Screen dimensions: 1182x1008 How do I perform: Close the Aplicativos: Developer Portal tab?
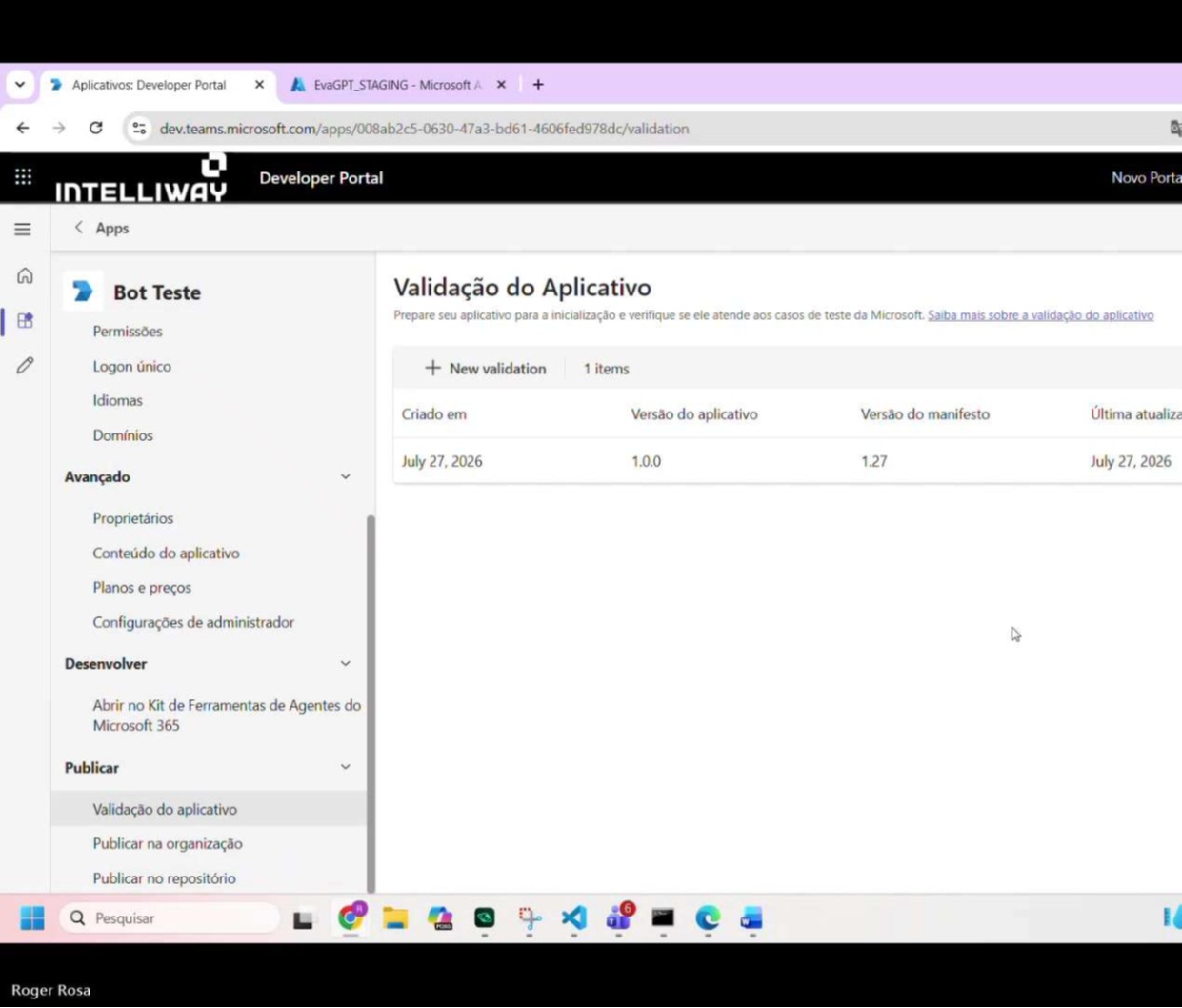pos(259,85)
